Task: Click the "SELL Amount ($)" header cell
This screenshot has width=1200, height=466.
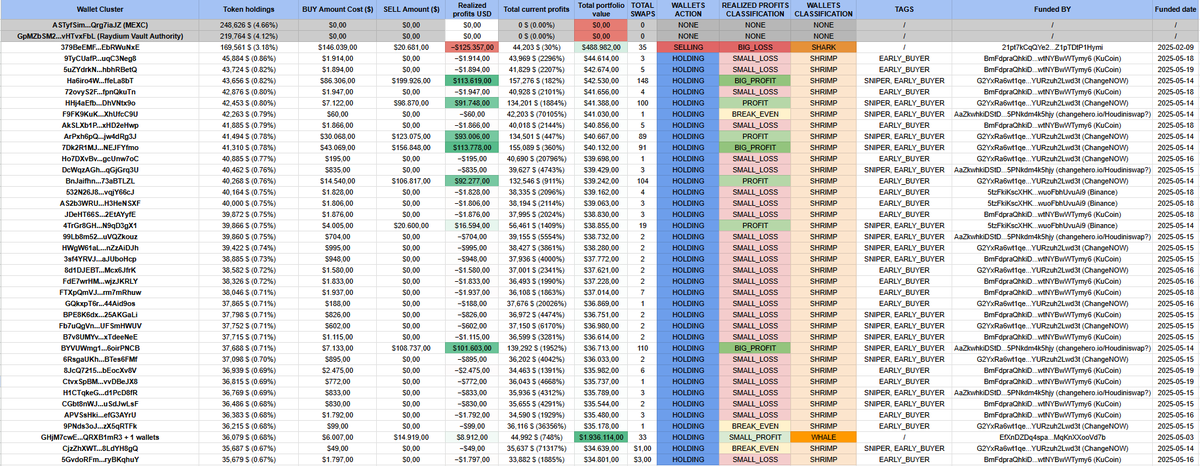Action: click(411, 7)
